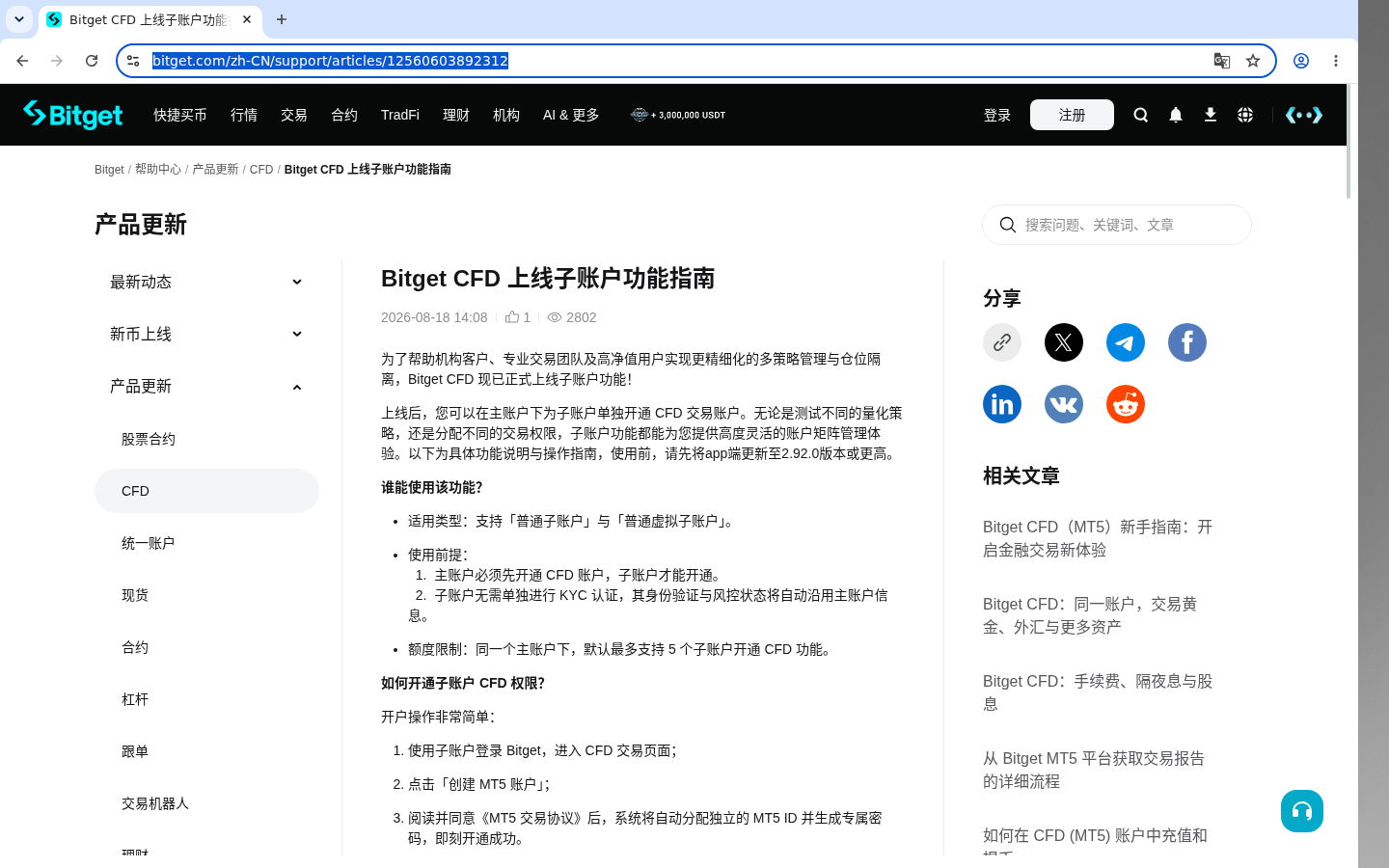
Task: Open Chrome profile icon
Action: [1301, 61]
